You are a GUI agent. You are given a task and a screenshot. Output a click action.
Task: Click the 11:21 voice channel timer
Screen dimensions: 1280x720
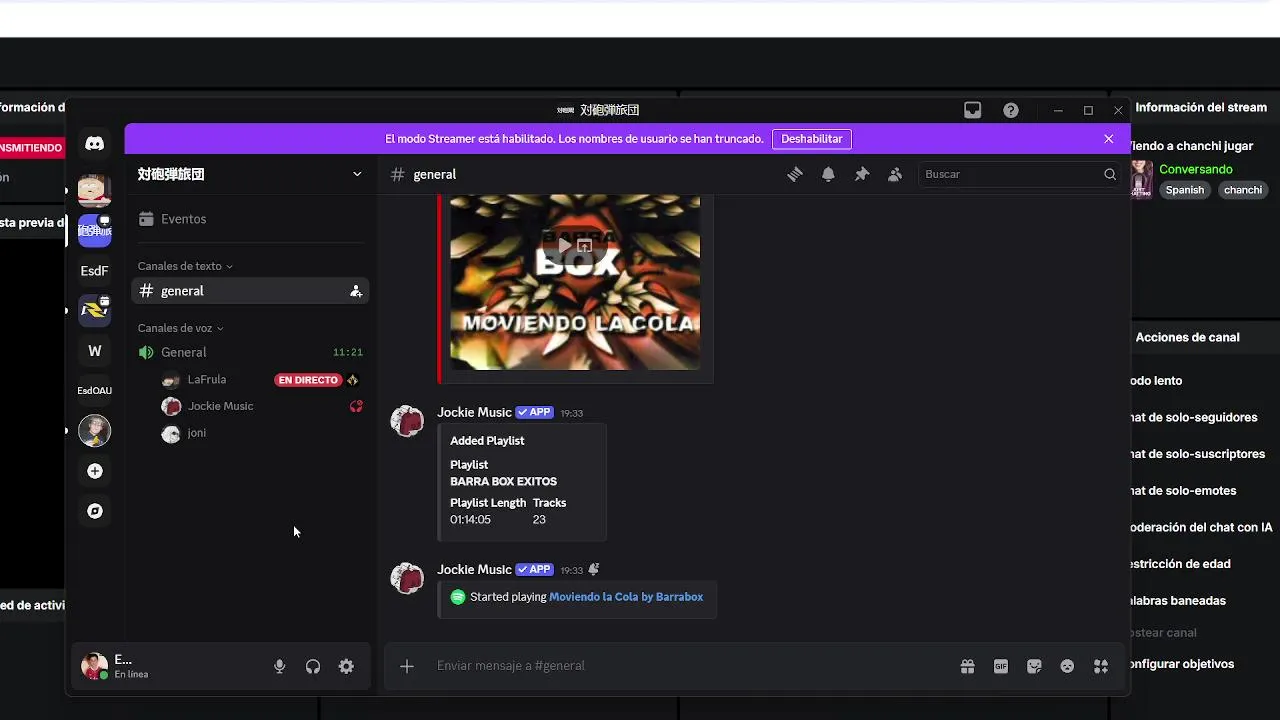tap(348, 352)
